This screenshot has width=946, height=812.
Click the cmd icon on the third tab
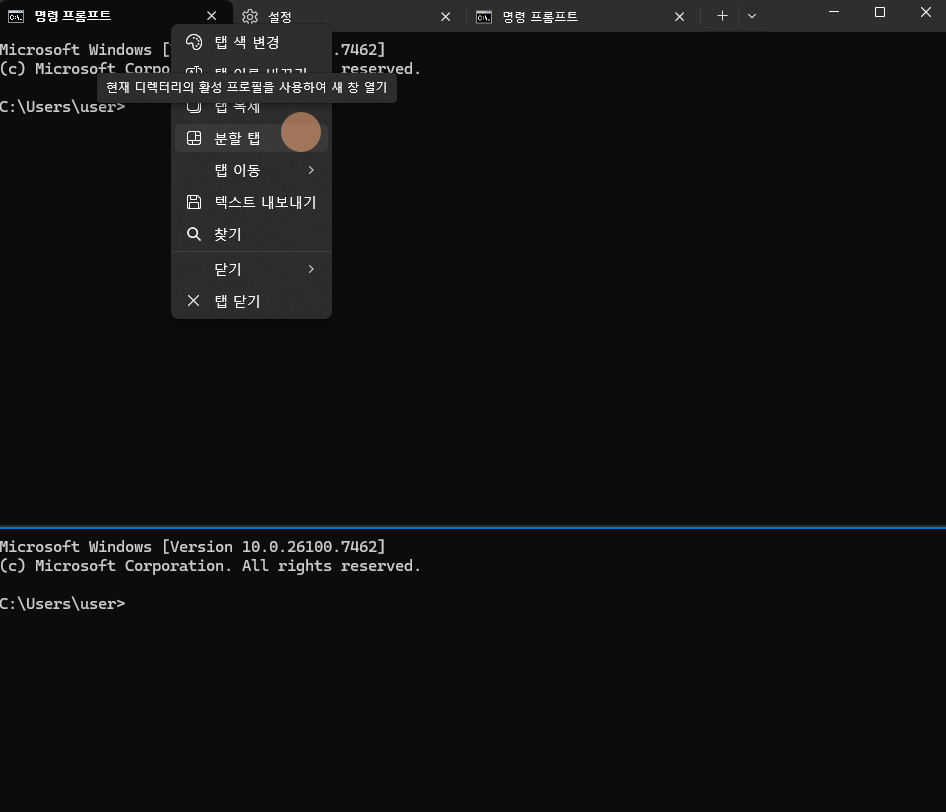click(484, 17)
